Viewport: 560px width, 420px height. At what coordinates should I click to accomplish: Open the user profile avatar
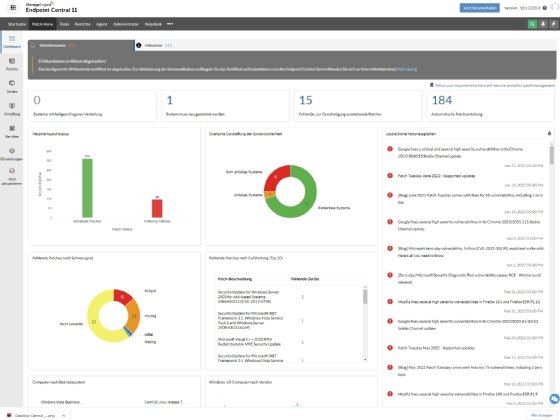[x=555, y=8]
